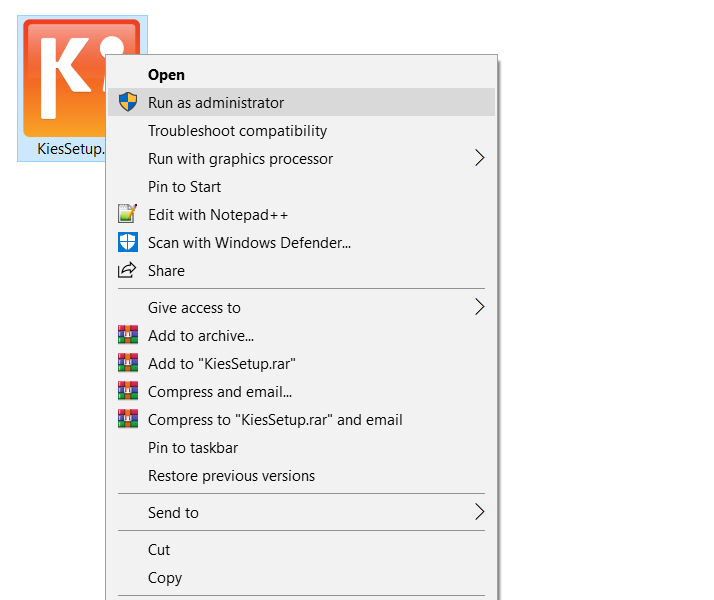Choose Edit with Notepad++

click(301, 214)
